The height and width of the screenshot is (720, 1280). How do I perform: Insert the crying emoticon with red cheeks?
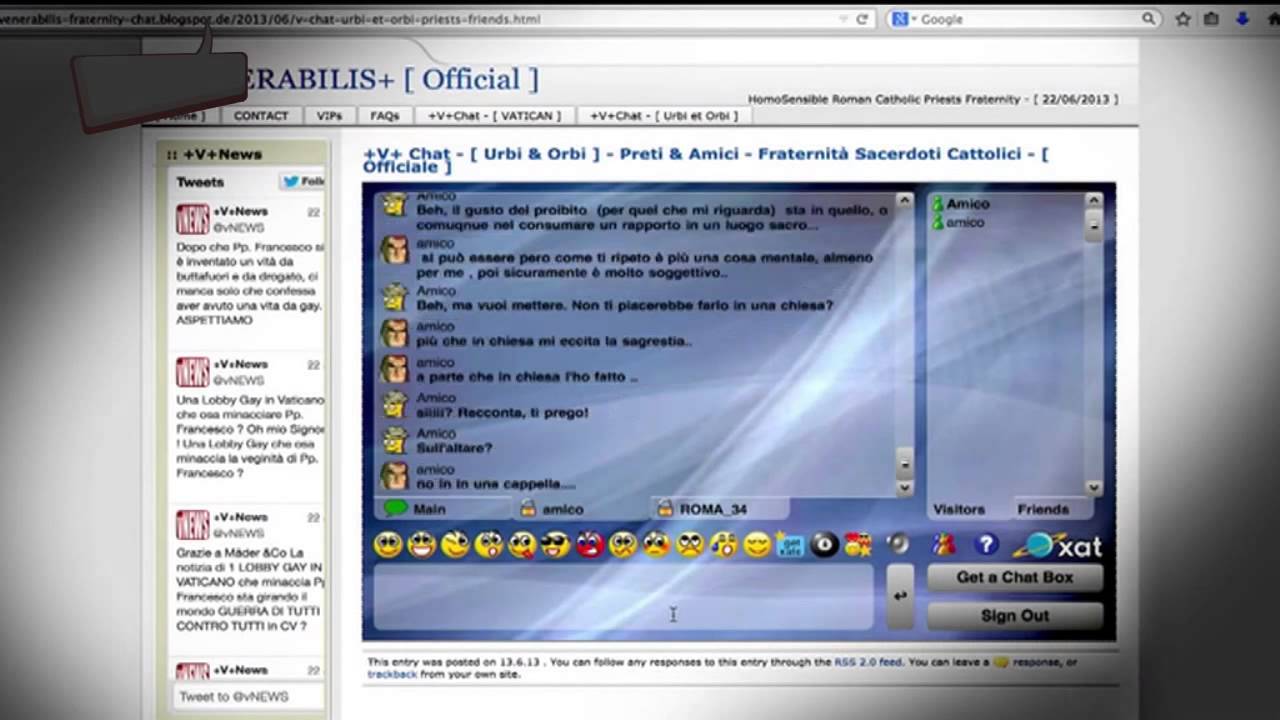[x=657, y=544]
